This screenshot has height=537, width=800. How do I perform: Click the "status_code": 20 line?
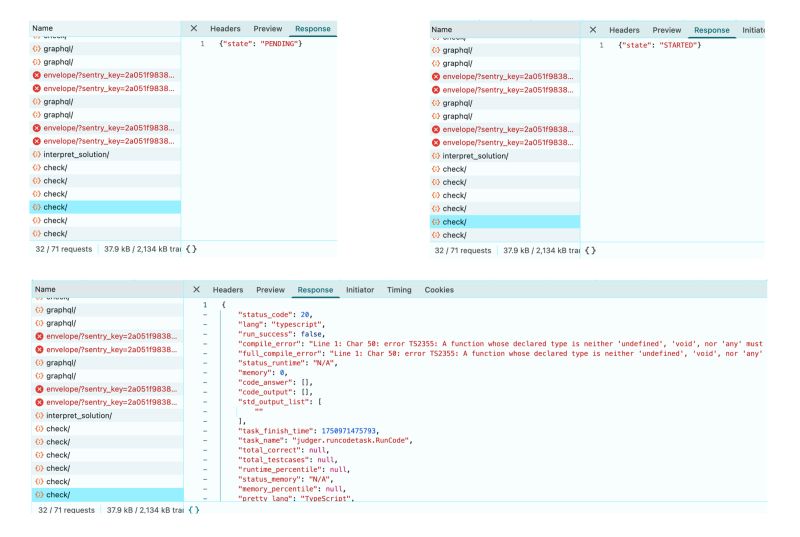point(274,315)
